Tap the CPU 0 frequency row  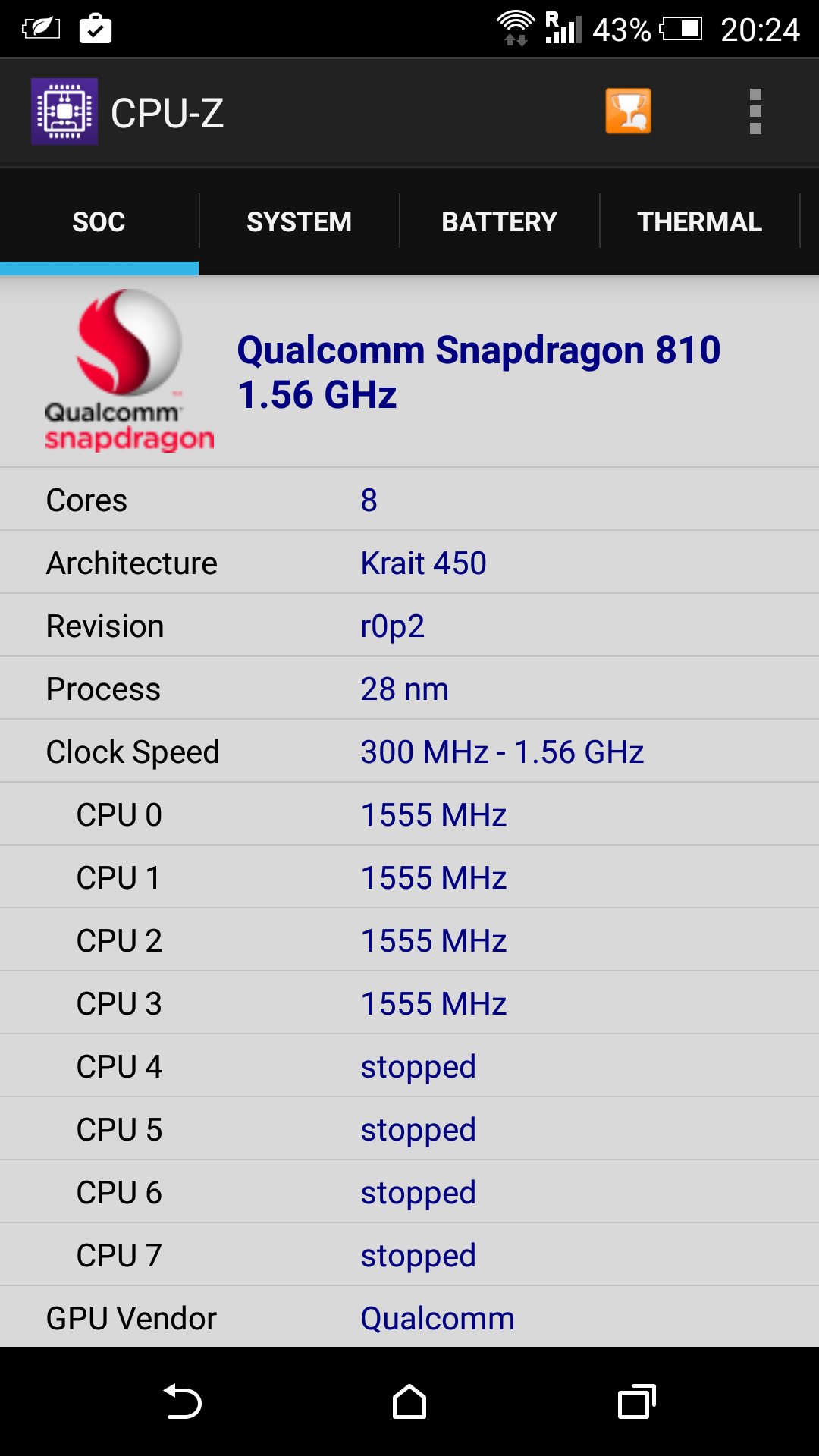click(x=409, y=814)
